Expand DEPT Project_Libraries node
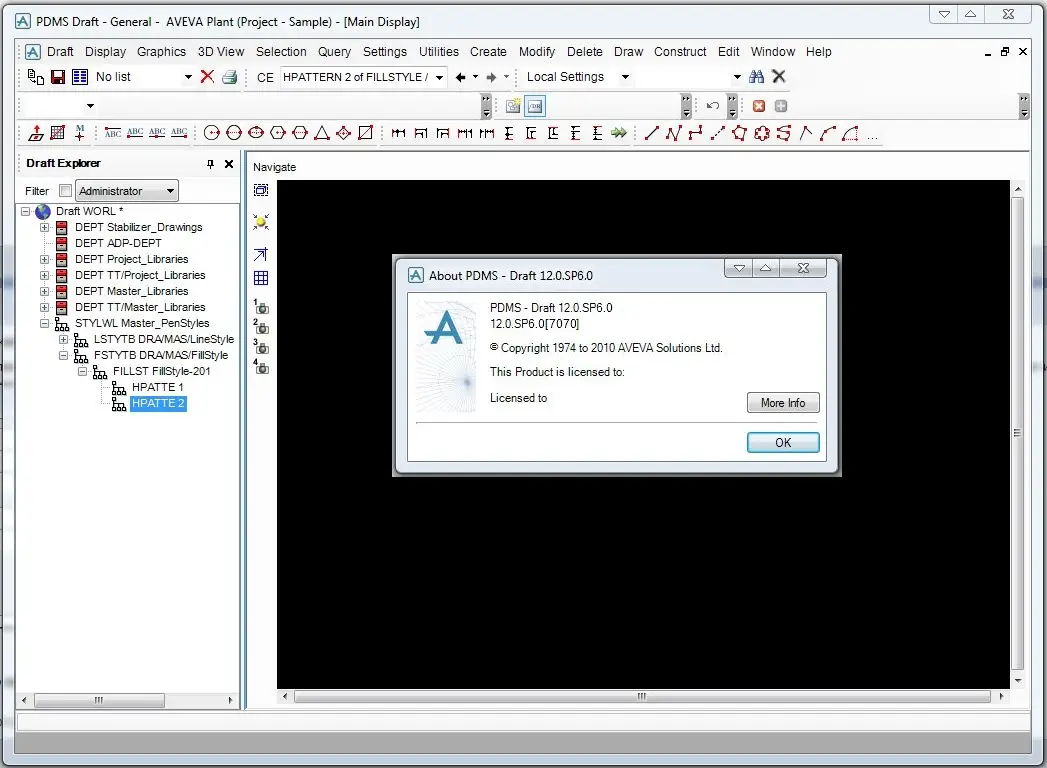This screenshot has height=768, width=1047. click(45, 259)
